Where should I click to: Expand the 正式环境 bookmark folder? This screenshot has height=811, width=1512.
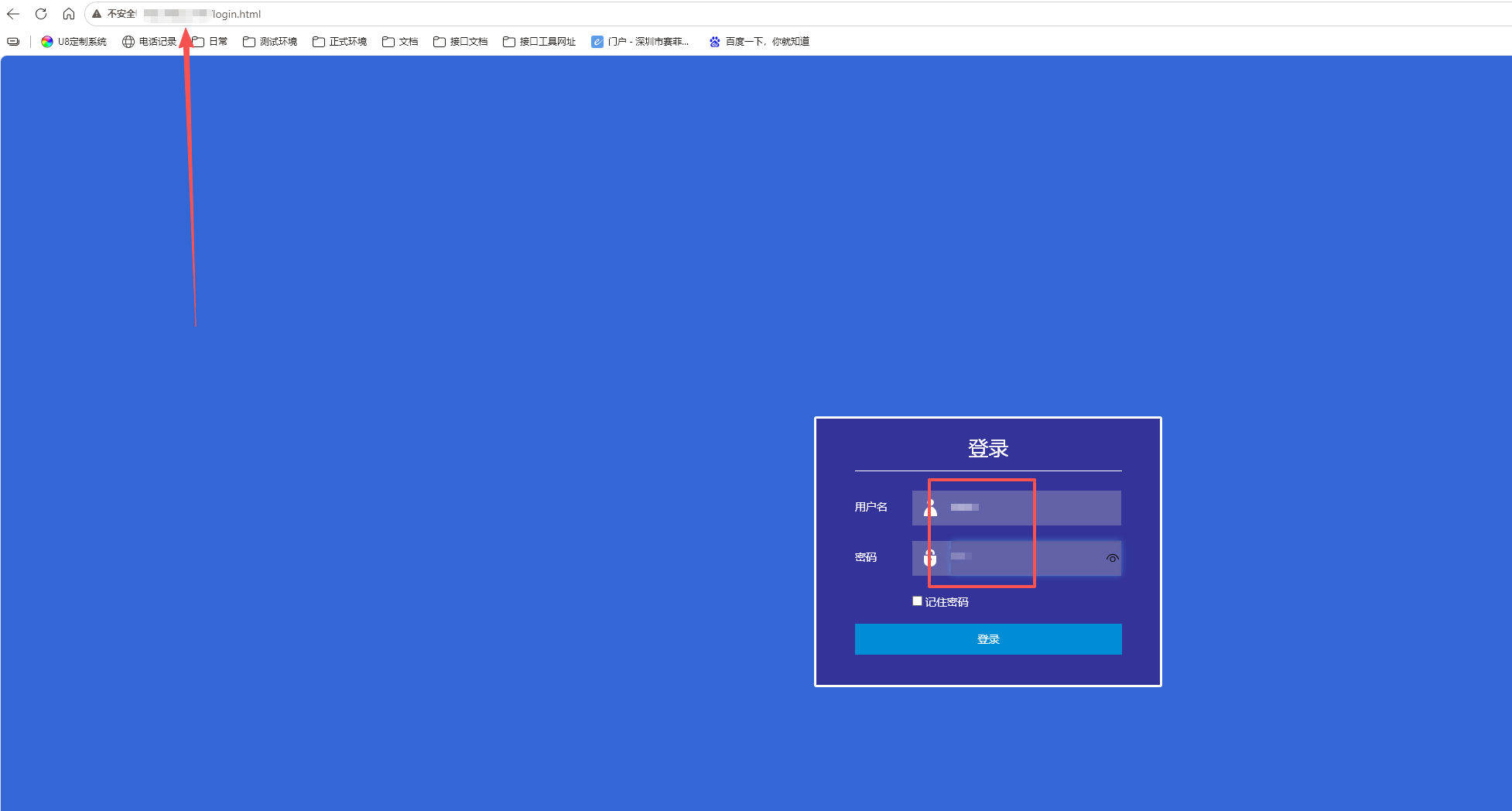(340, 42)
